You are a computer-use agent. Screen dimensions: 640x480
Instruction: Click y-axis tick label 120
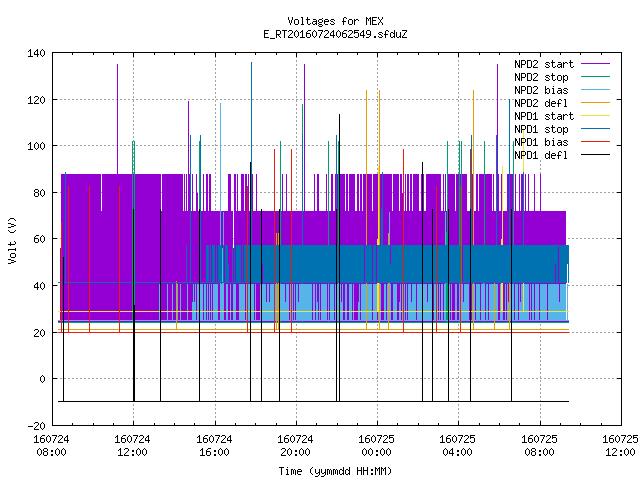click(x=36, y=100)
